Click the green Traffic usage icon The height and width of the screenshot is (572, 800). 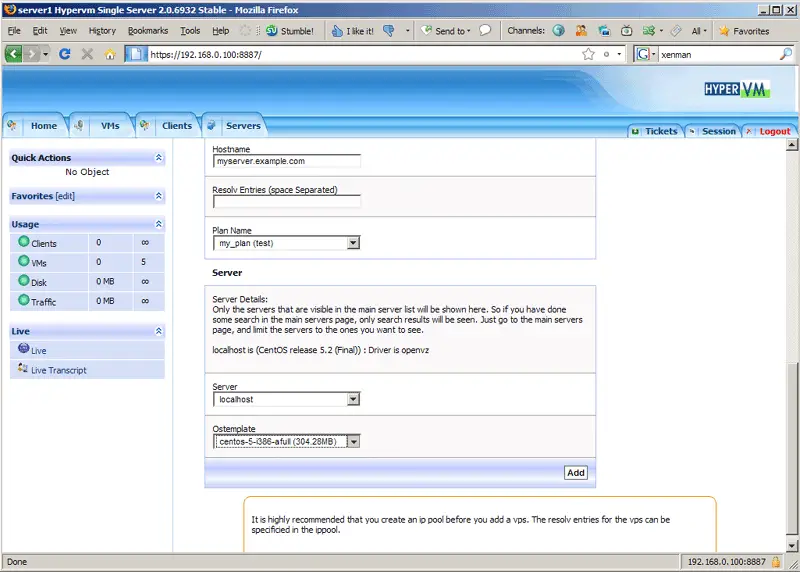click(x=23, y=300)
